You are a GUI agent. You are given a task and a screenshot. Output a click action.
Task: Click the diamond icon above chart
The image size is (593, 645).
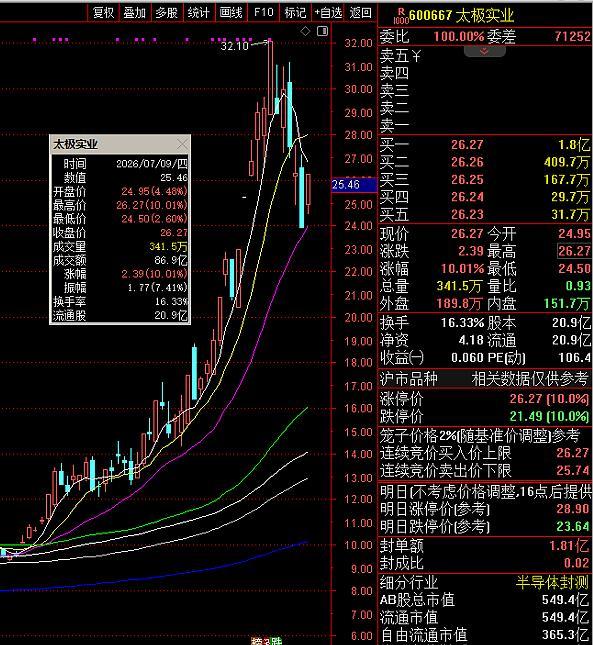click(x=305, y=31)
